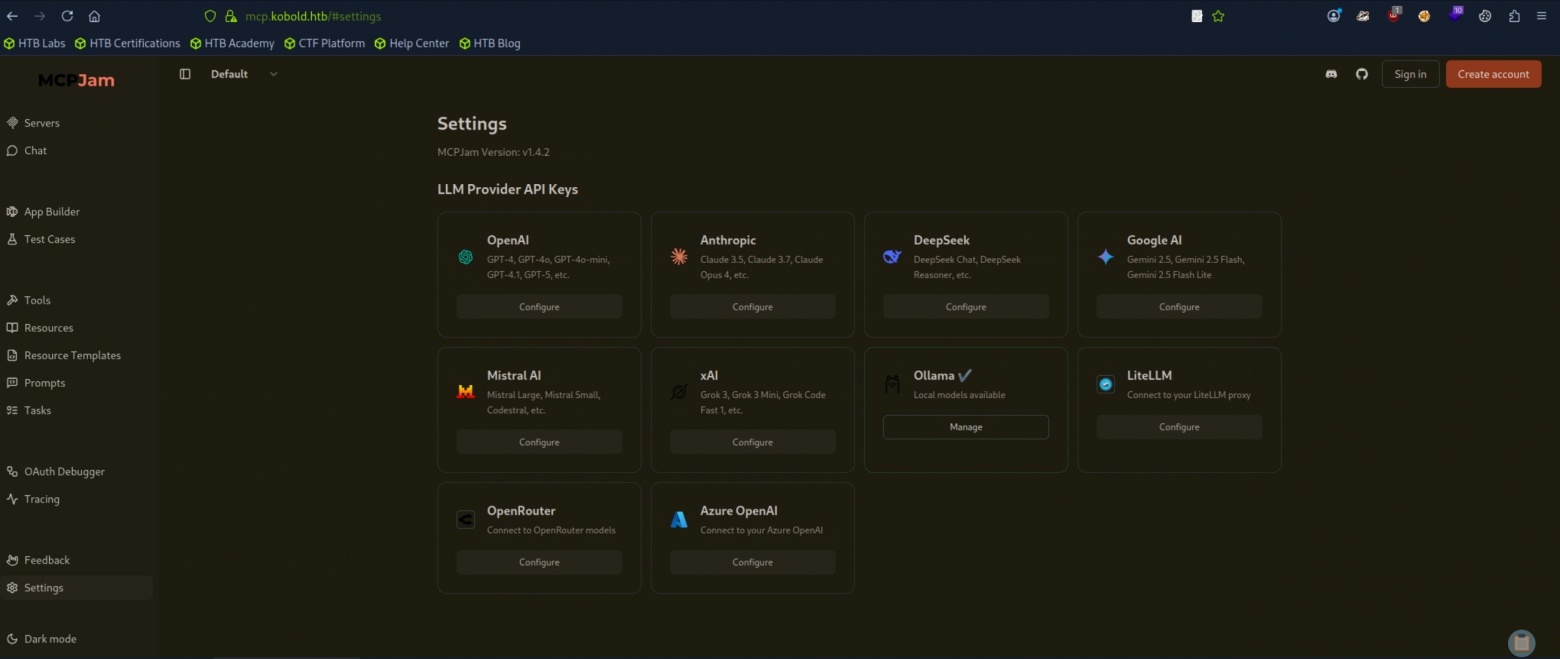This screenshot has width=1560, height=659.
Task: Open MCPJam's GitHub repository link
Action: 1361,73
